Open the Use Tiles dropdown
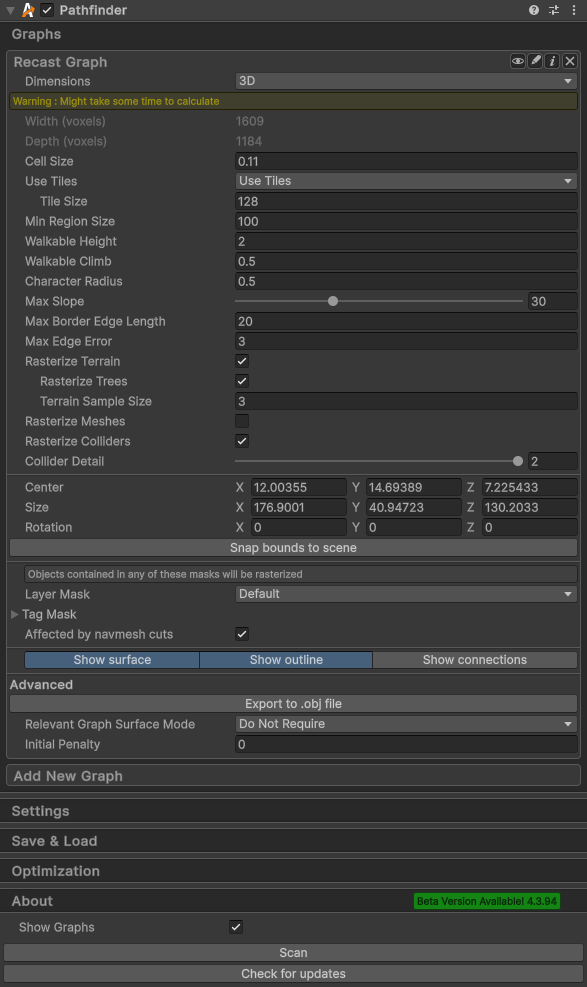The height and width of the screenshot is (987, 587). pos(406,181)
